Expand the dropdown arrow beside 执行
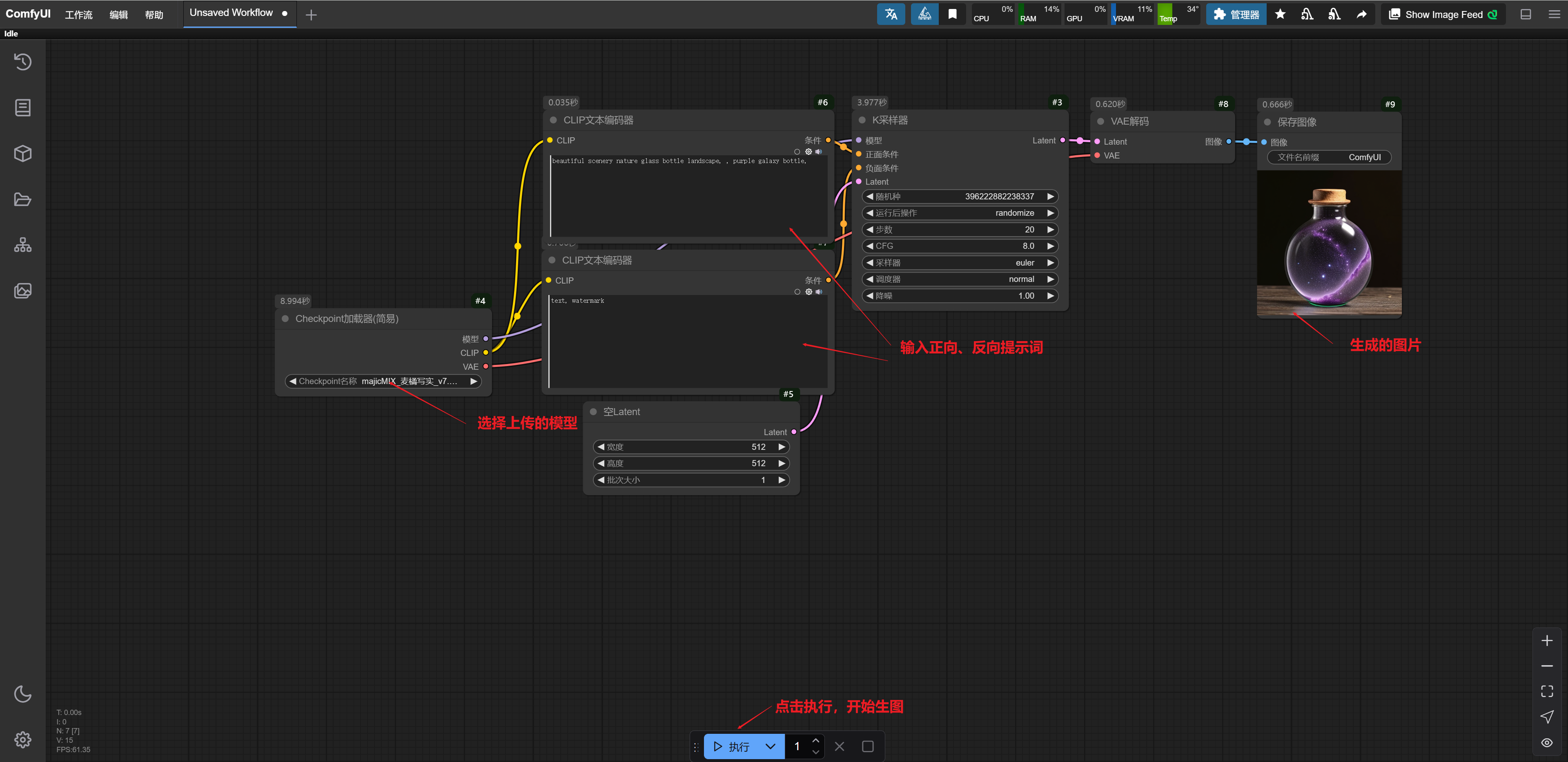The width and height of the screenshot is (1568, 762). tap(770, 746)
